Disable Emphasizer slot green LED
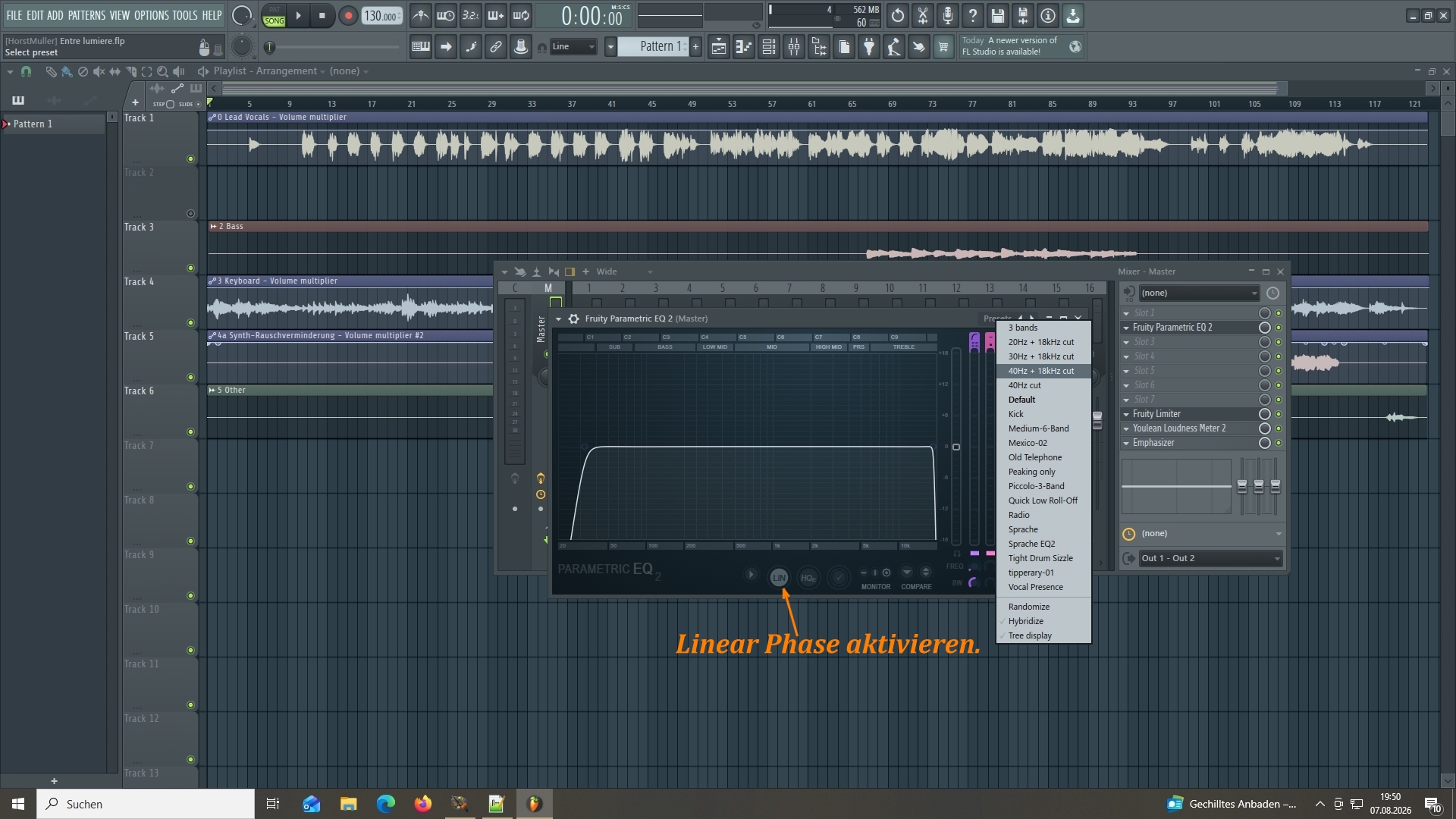 point(1279,443)
